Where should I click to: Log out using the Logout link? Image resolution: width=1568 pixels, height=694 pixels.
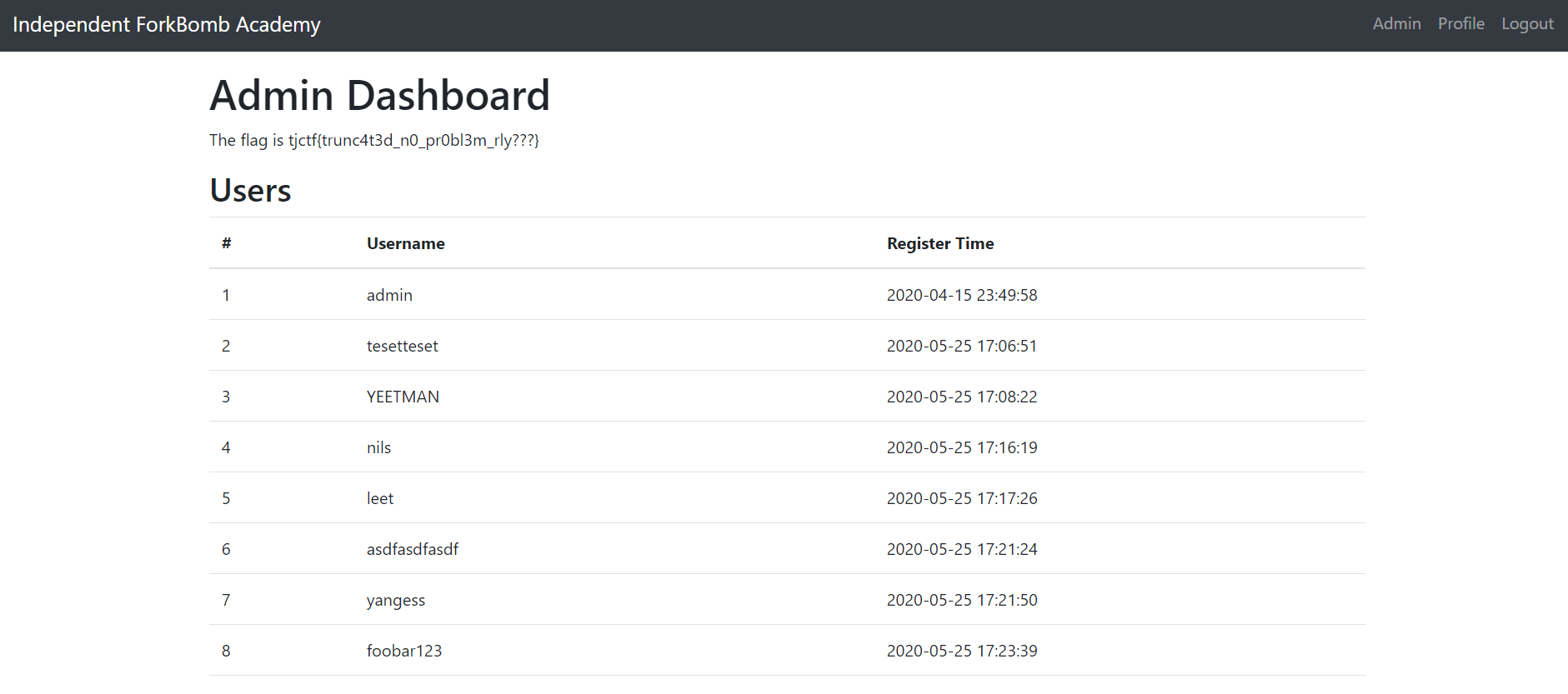click(1527, 24)
